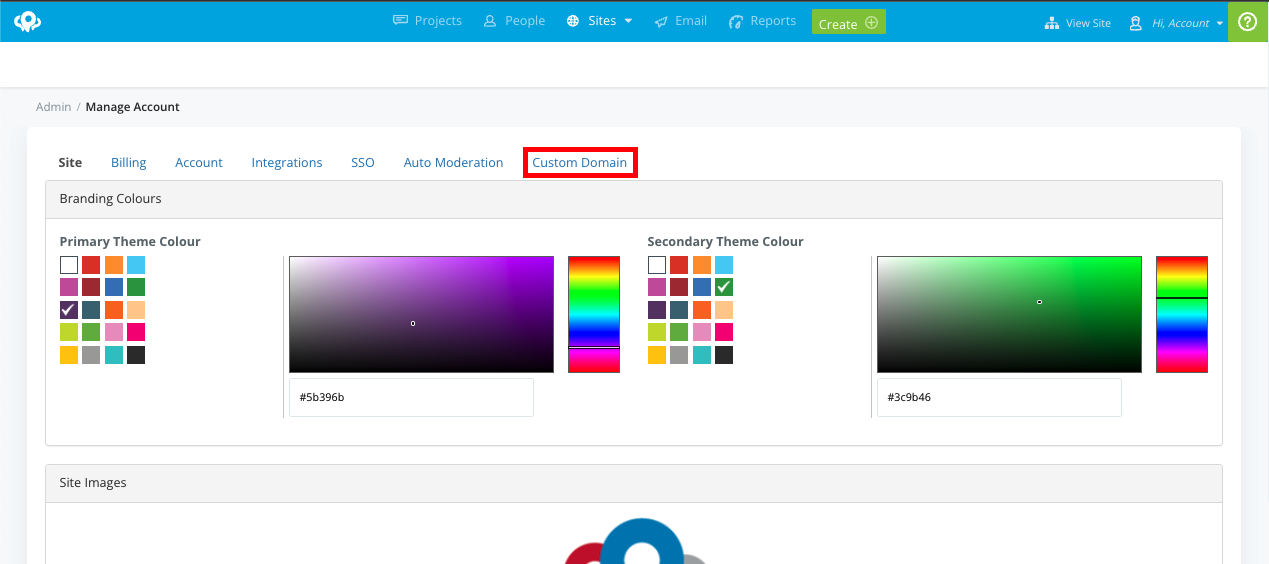Choose the slate teal swatch in Primary palette
Image resolution: width=1269 pixels, height=564 pixels.
coord(91,310)
